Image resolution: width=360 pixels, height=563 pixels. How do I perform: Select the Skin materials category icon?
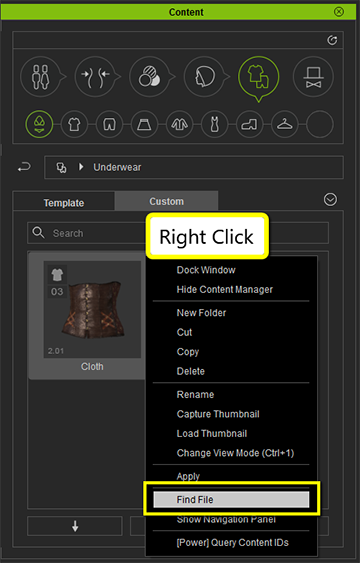click(149, 76)
